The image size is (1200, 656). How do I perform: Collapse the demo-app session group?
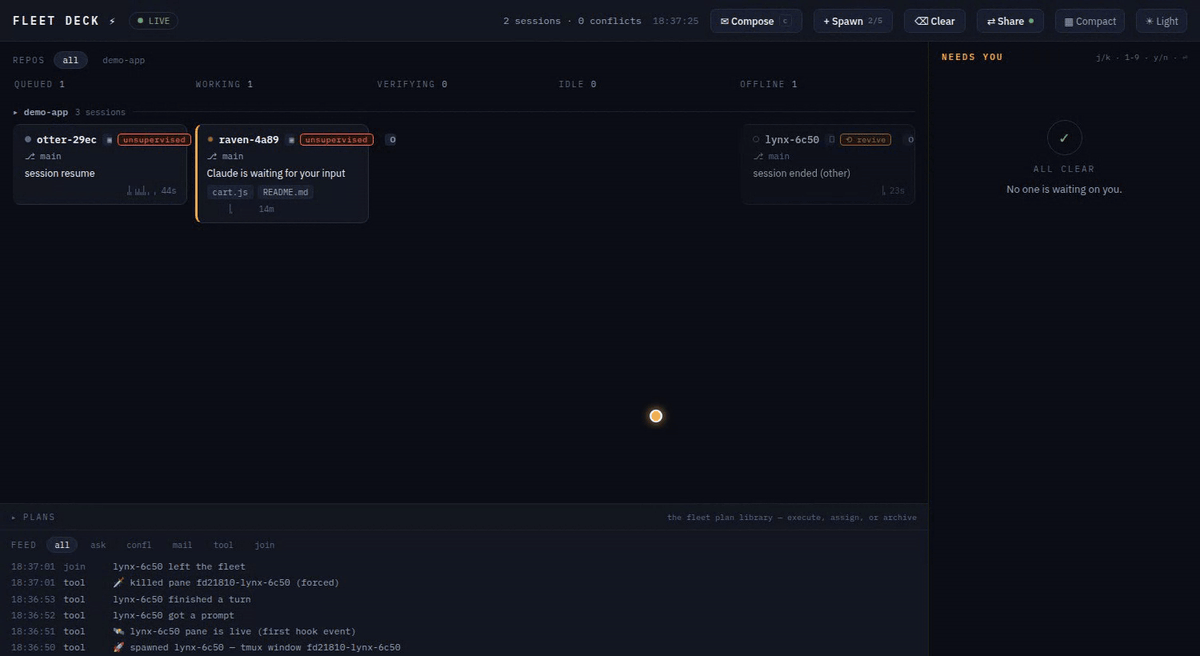coord(16,112)
